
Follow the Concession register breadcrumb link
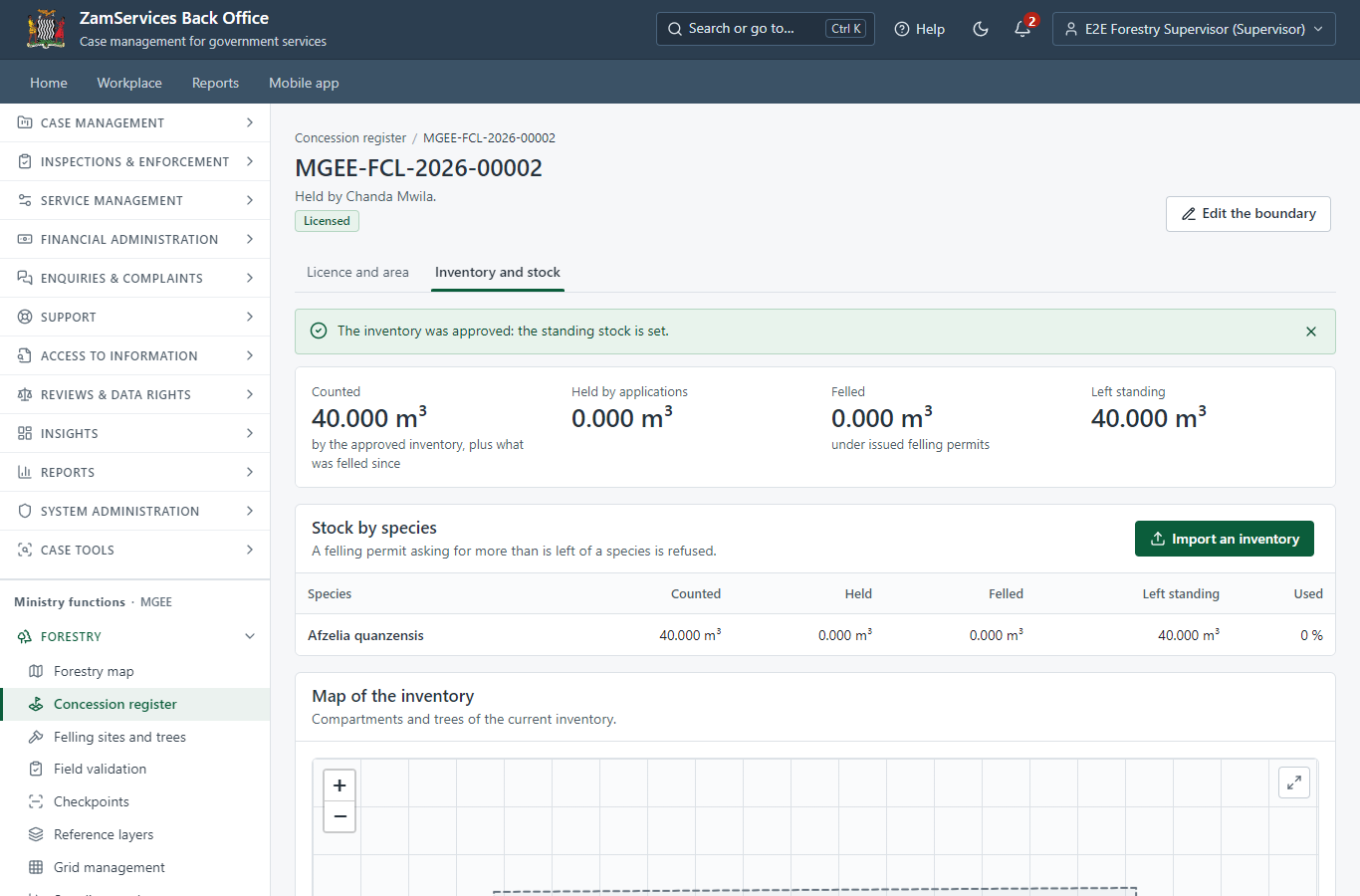pos(350,137)
